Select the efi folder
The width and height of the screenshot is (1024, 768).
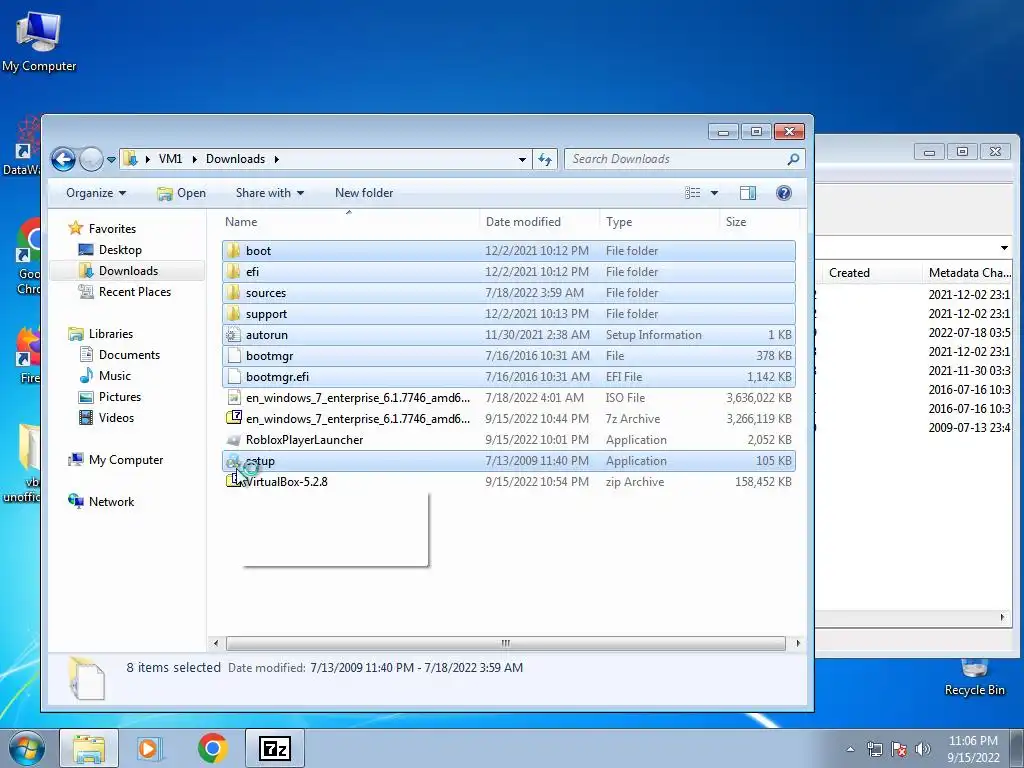[x=509, y=272]
